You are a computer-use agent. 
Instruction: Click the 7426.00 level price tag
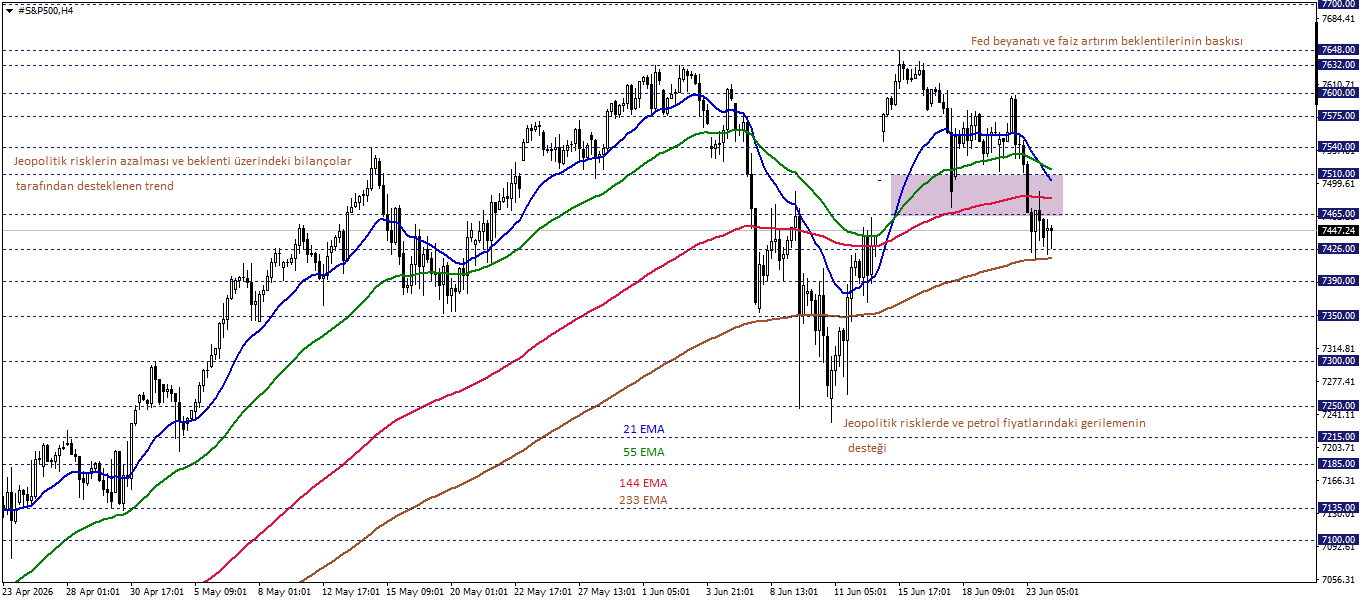pos(1338,249)
